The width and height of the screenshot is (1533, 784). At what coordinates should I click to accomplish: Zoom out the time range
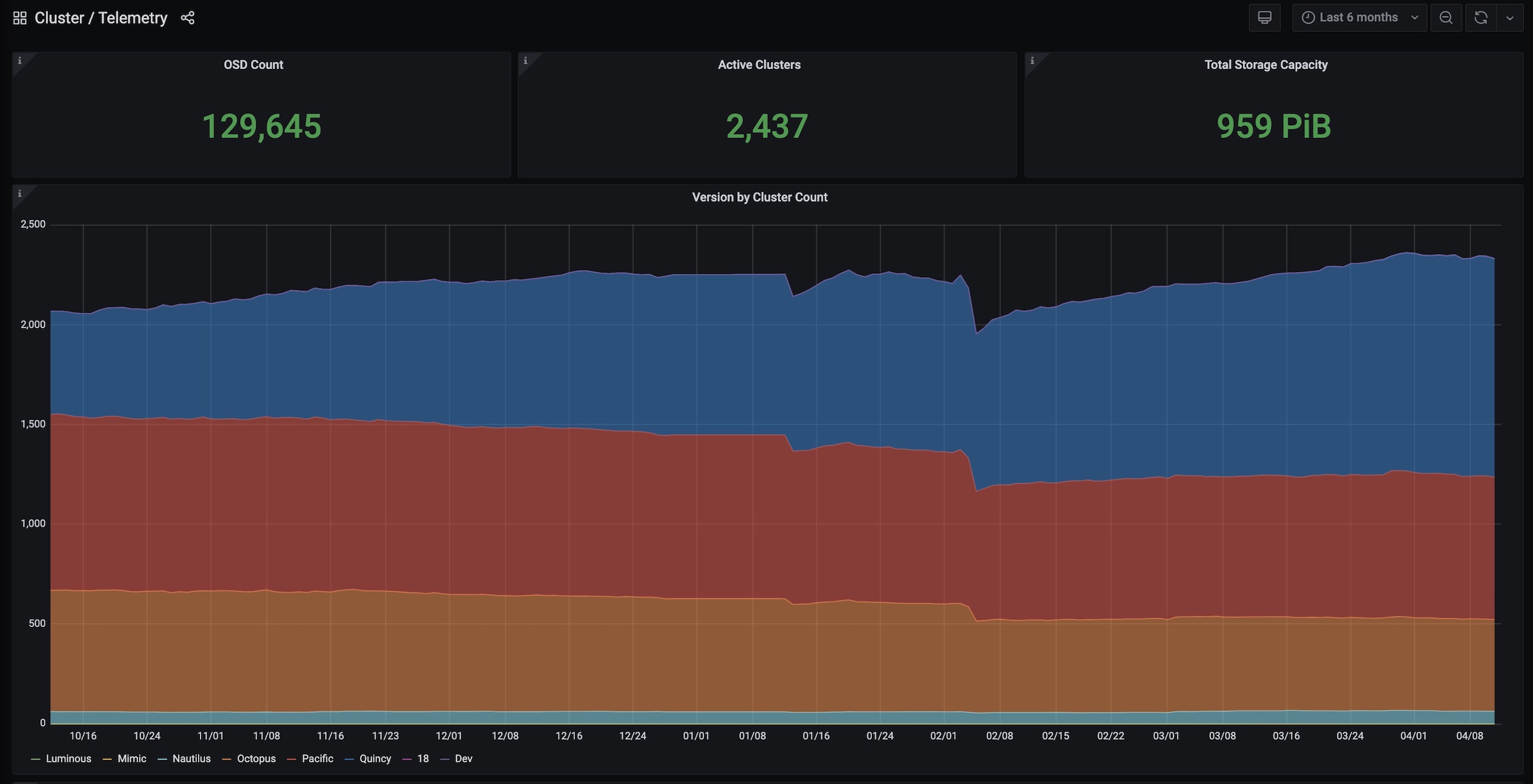[x=1446, y=18]
